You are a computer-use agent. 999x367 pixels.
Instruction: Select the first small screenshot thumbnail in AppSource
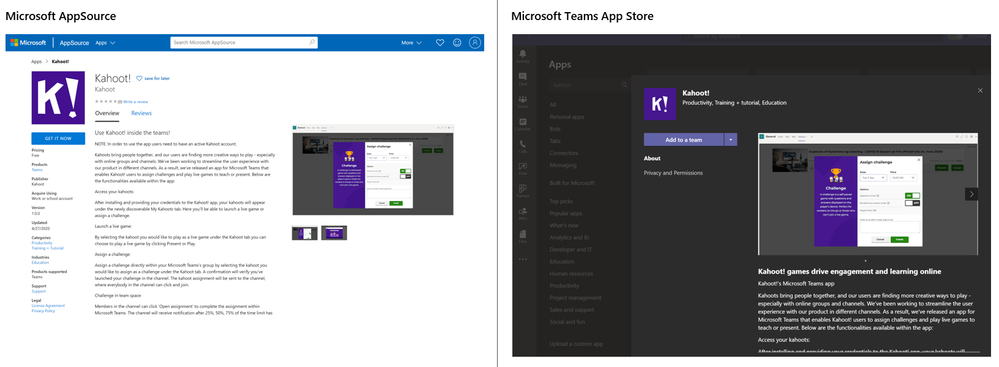[305, 233]
